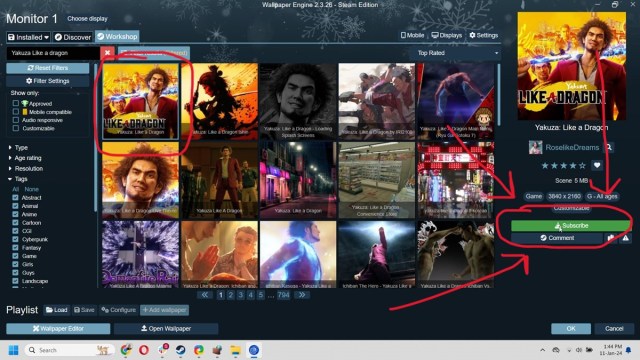This screenshot has height=360, width=640.
Task: Uncheck the Animal tag
Action: pyautogui.click(x=15, y=206)
